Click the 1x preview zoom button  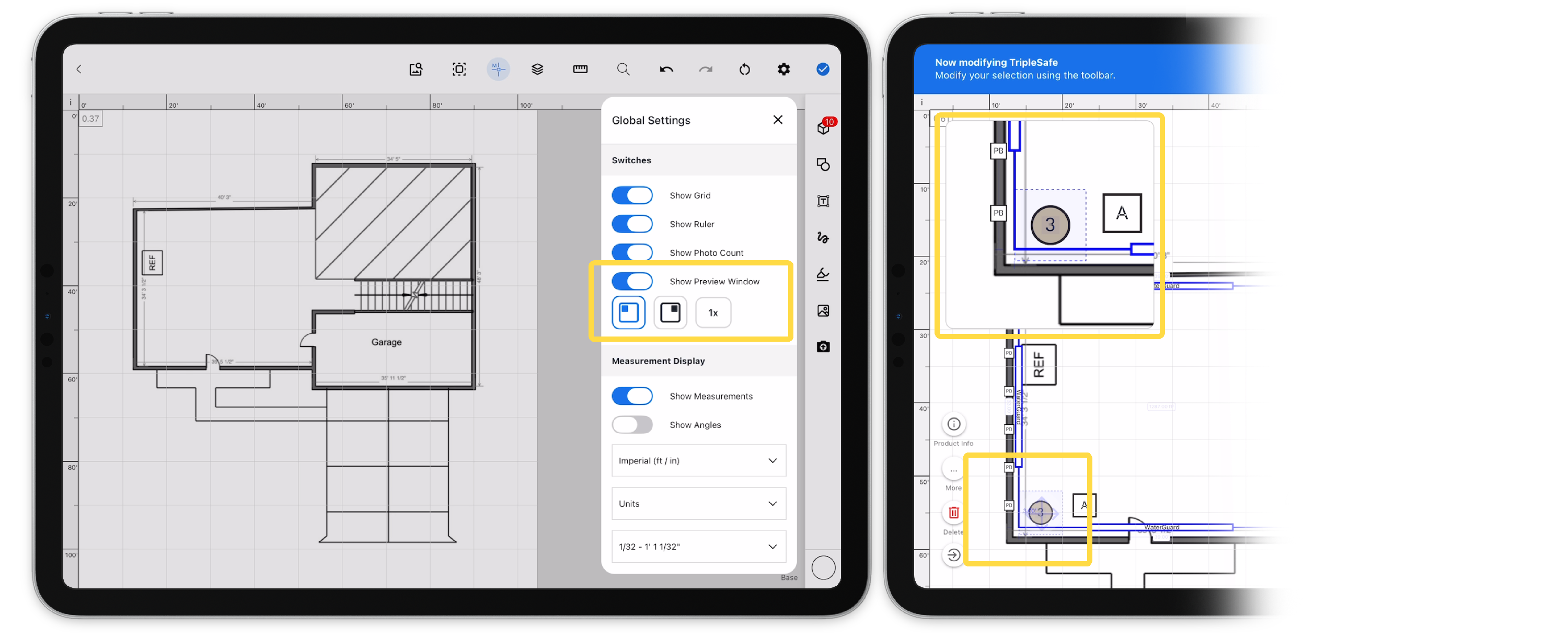[x=713, y=313]
